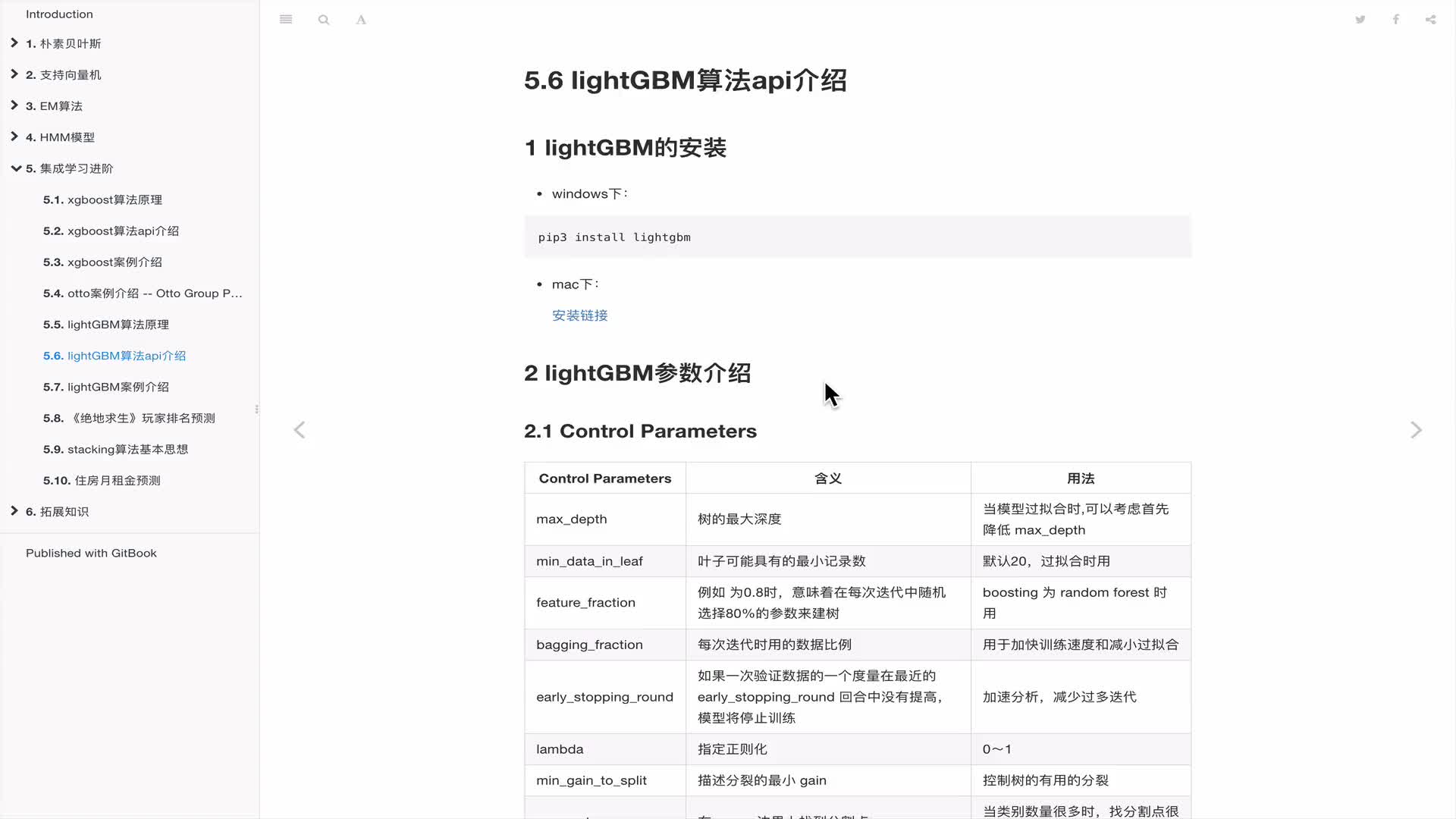Screen dimensions: 1456x819
Task: Click the 指定正则化 cell
Action: click(828, 749)
